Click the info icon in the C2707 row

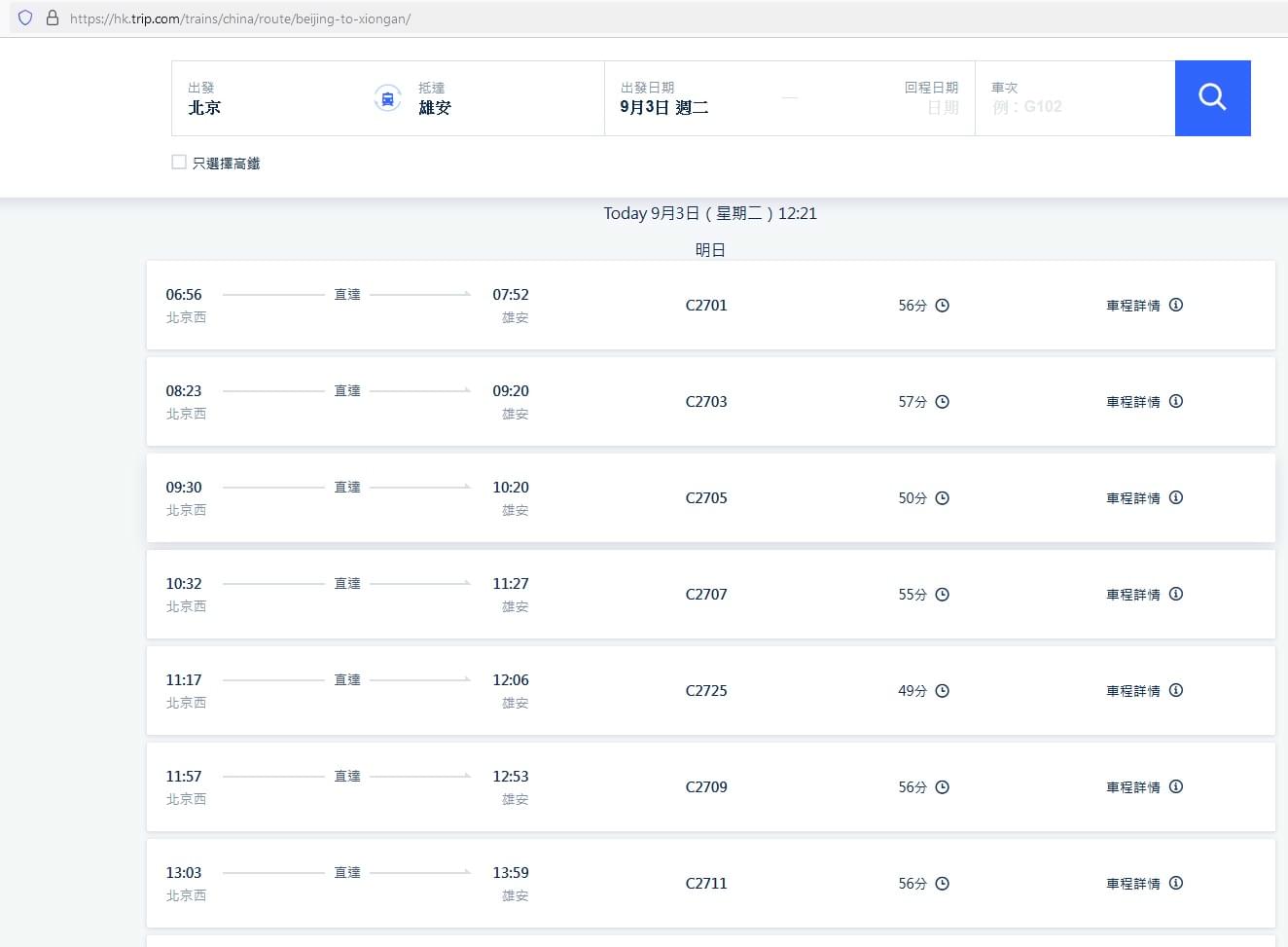click(x=1176, y=594)
